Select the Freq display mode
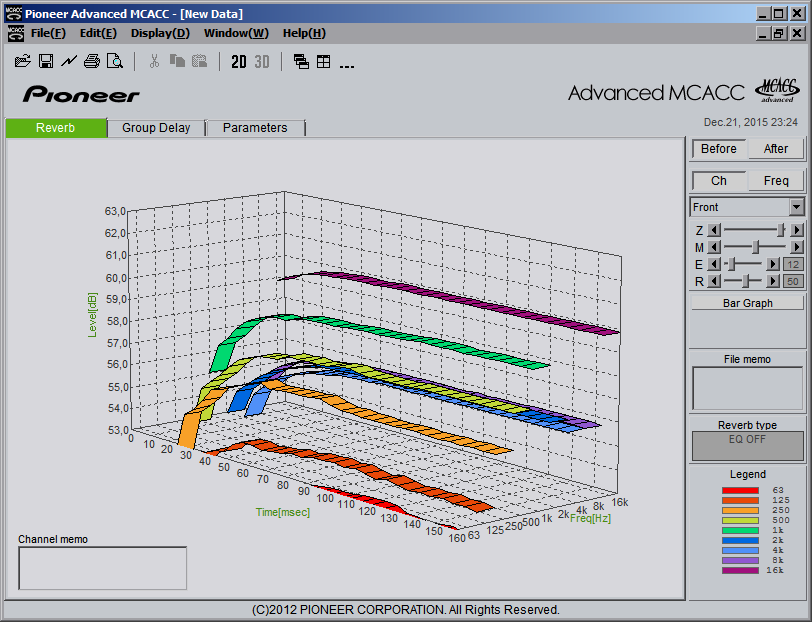 [776, 181]
